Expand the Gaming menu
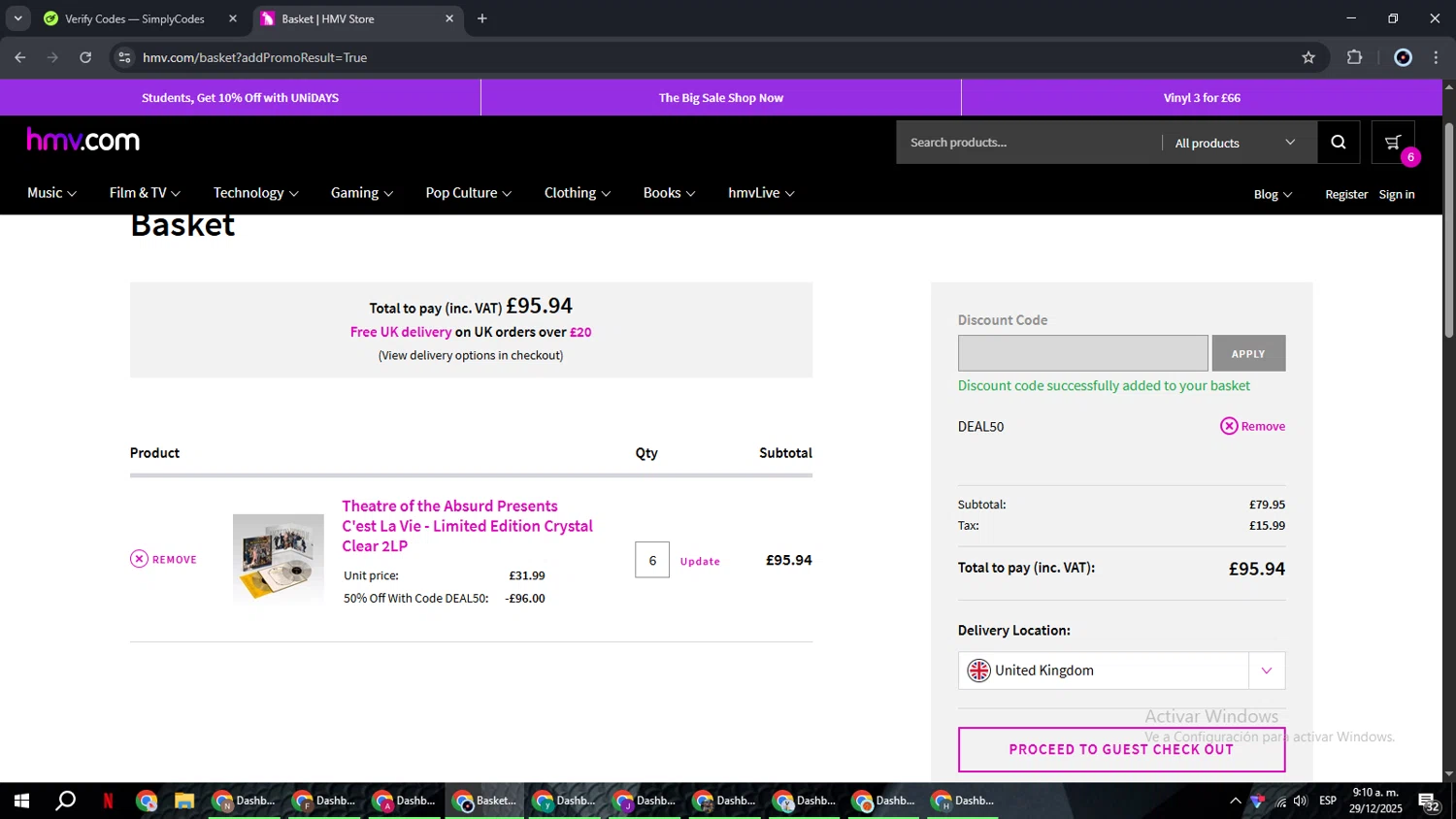1456x819 pixels. 362,193
